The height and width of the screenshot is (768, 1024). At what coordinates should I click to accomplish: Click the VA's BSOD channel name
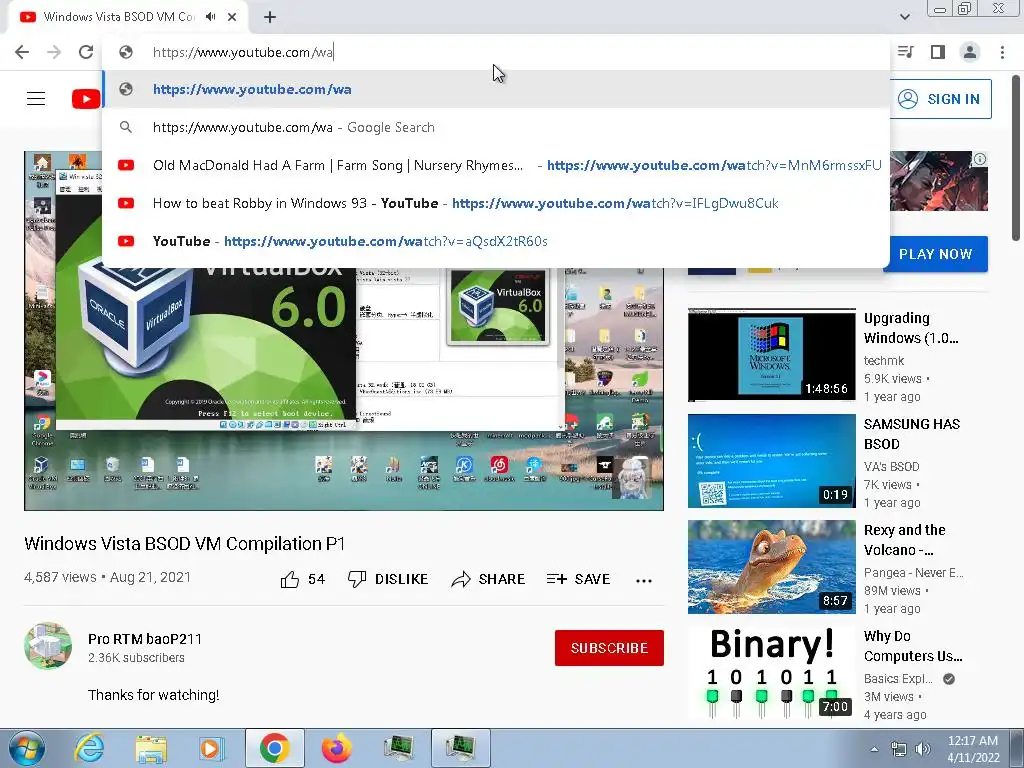pyautogui.click(x=891, y=466)
